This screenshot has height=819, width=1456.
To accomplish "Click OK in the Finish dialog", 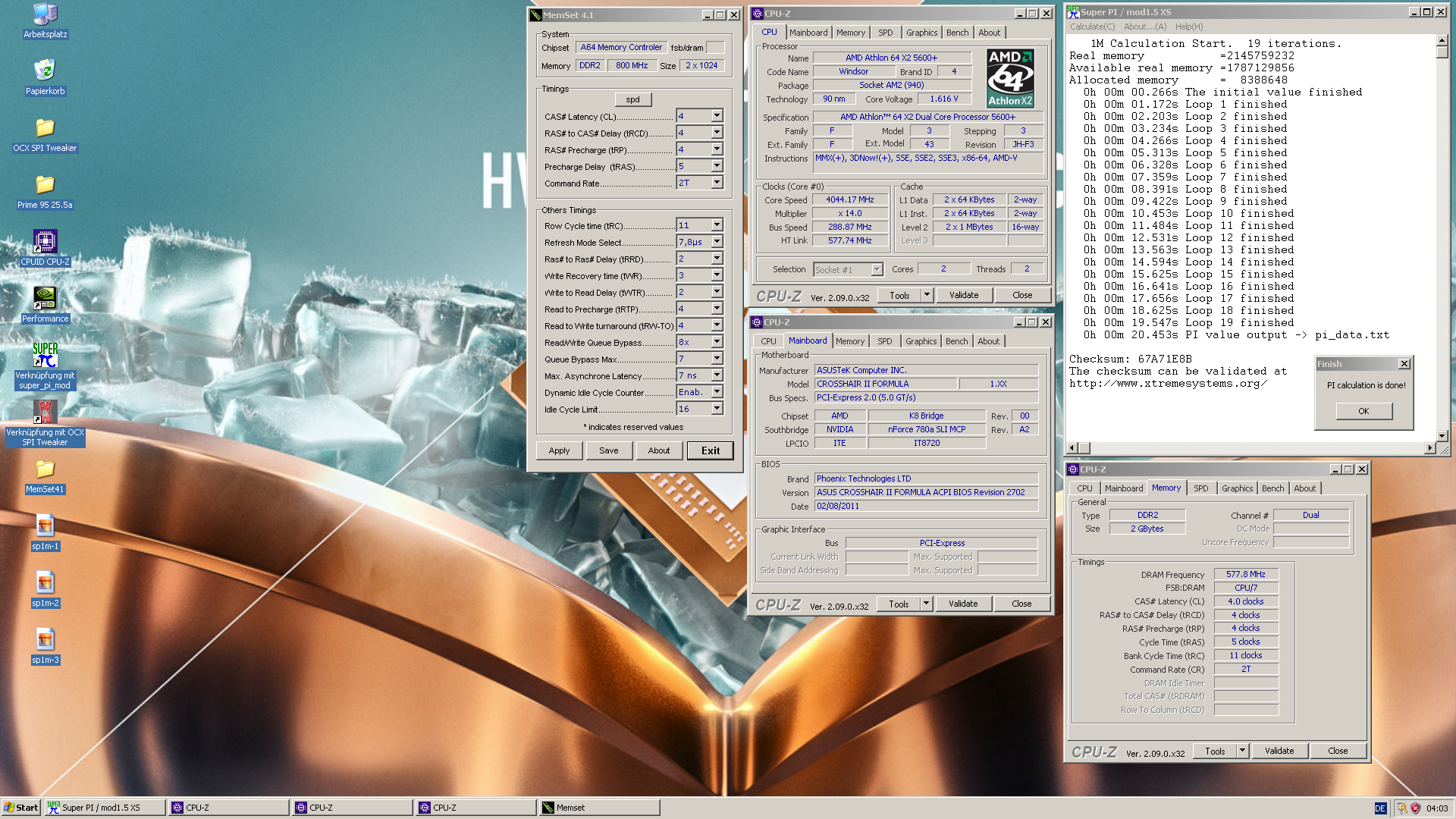I will [x=1363, y=411].
